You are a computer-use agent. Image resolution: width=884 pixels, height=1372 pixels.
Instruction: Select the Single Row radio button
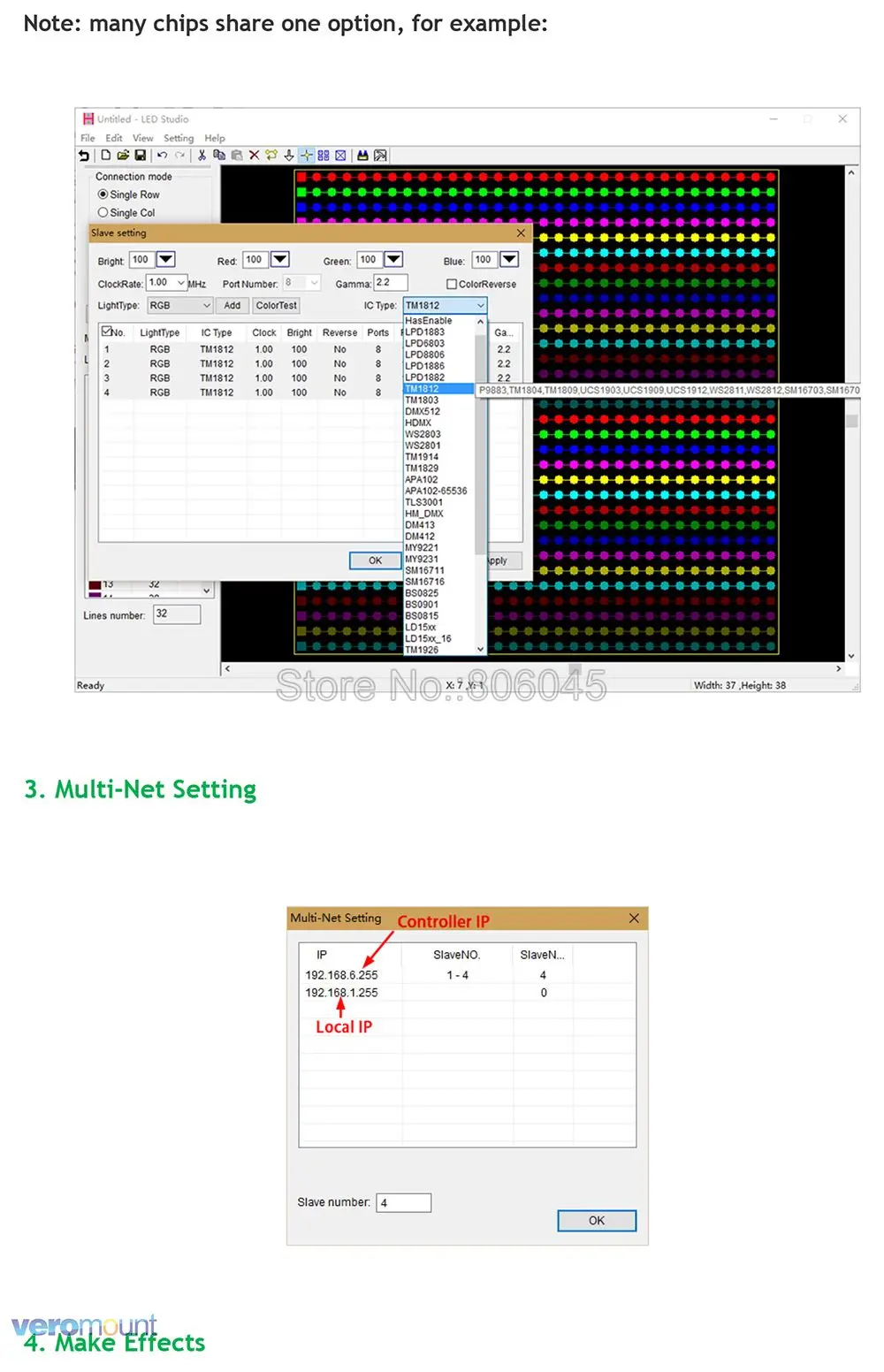(103, 194)
